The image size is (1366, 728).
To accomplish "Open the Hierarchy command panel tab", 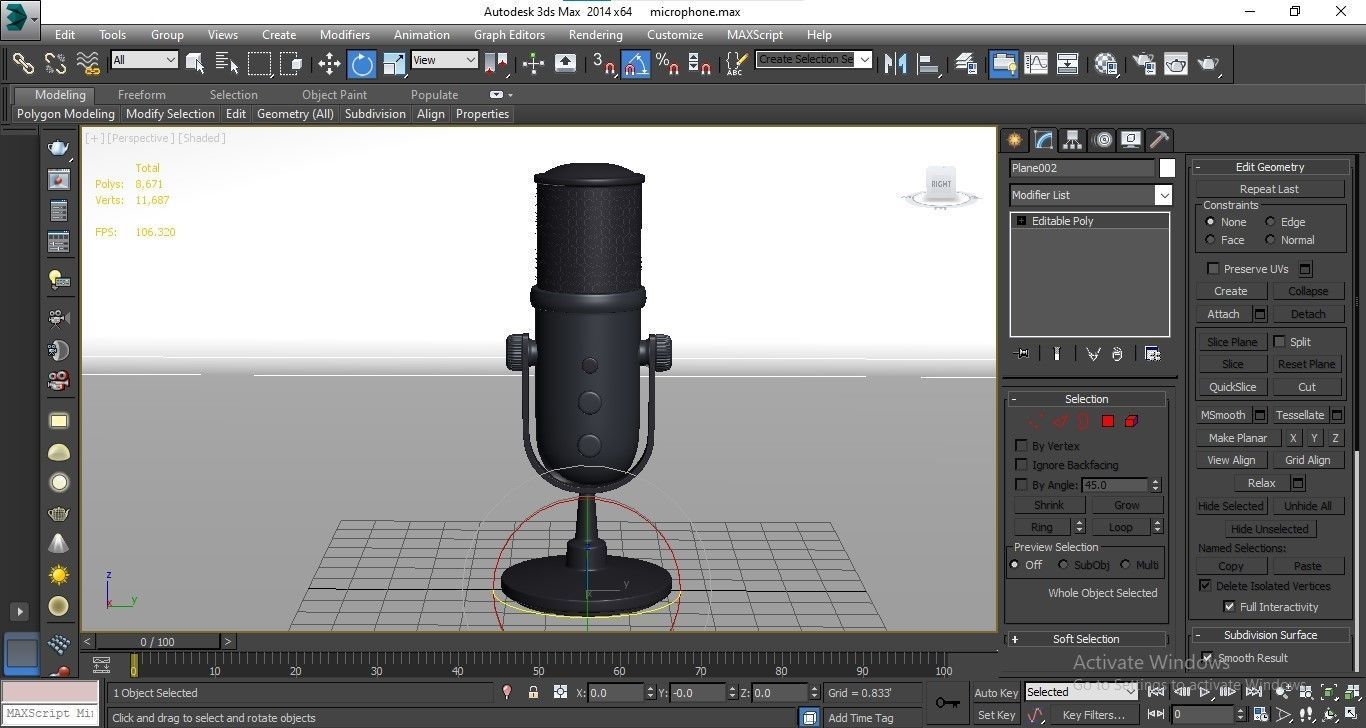I will pyautogui.click(x=1072, y=140).
